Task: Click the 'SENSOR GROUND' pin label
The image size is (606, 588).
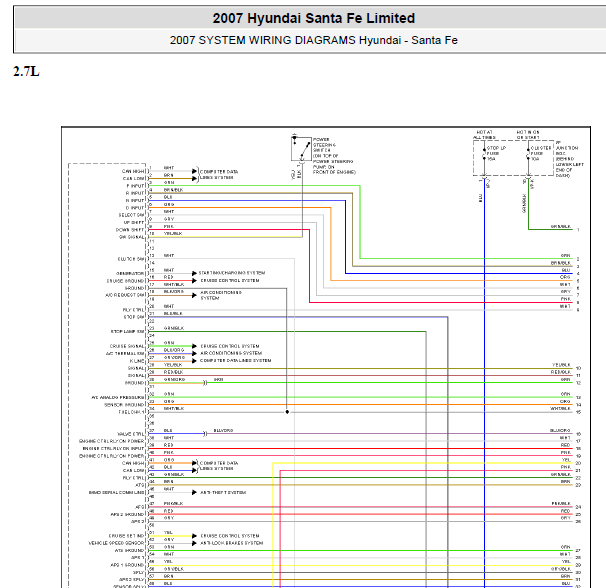Action: click(x=124, y=405)
